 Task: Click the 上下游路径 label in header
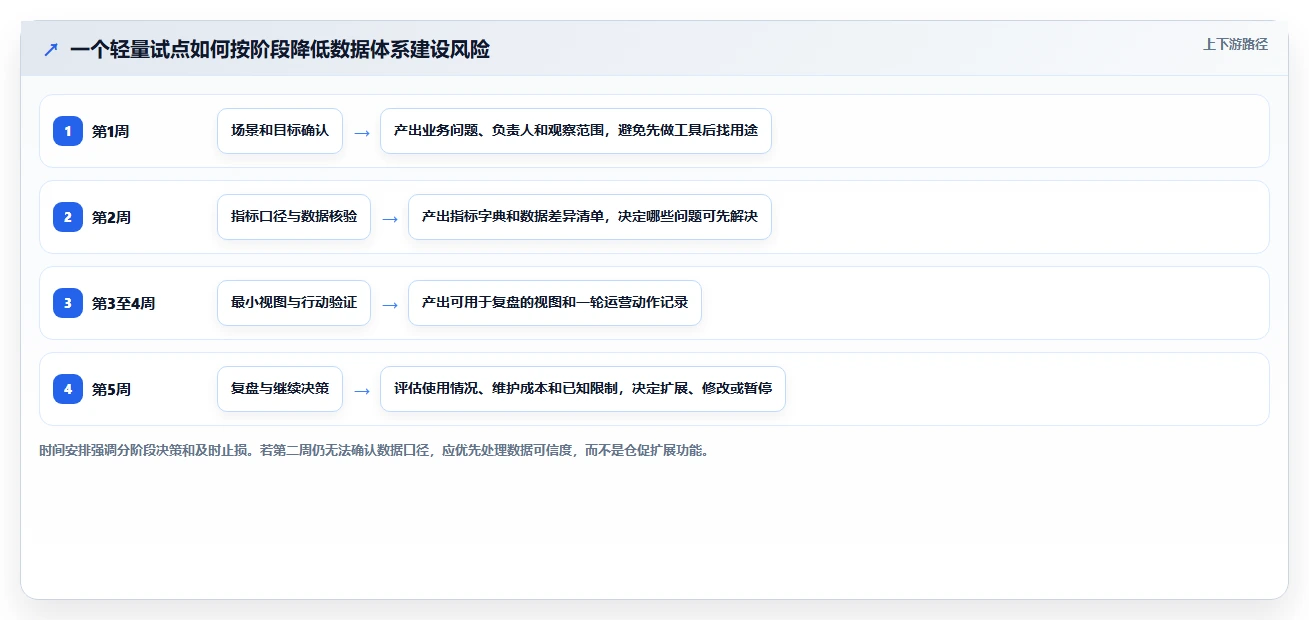tap(1235, 44)
